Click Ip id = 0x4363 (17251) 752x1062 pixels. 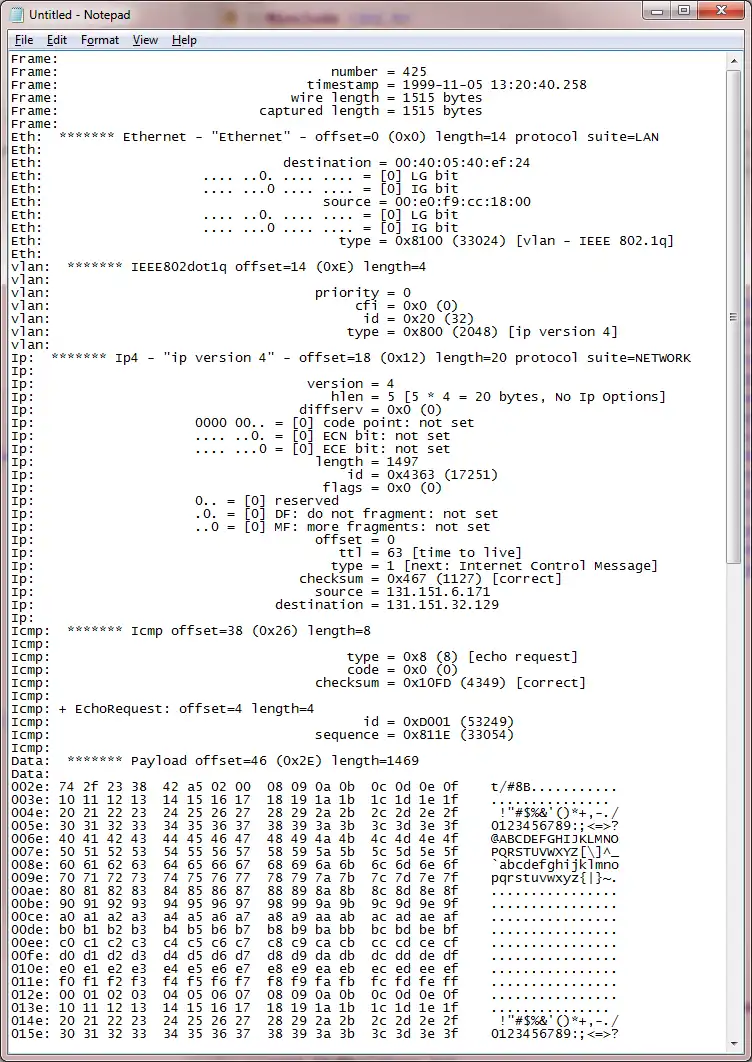tap(423, 475)
